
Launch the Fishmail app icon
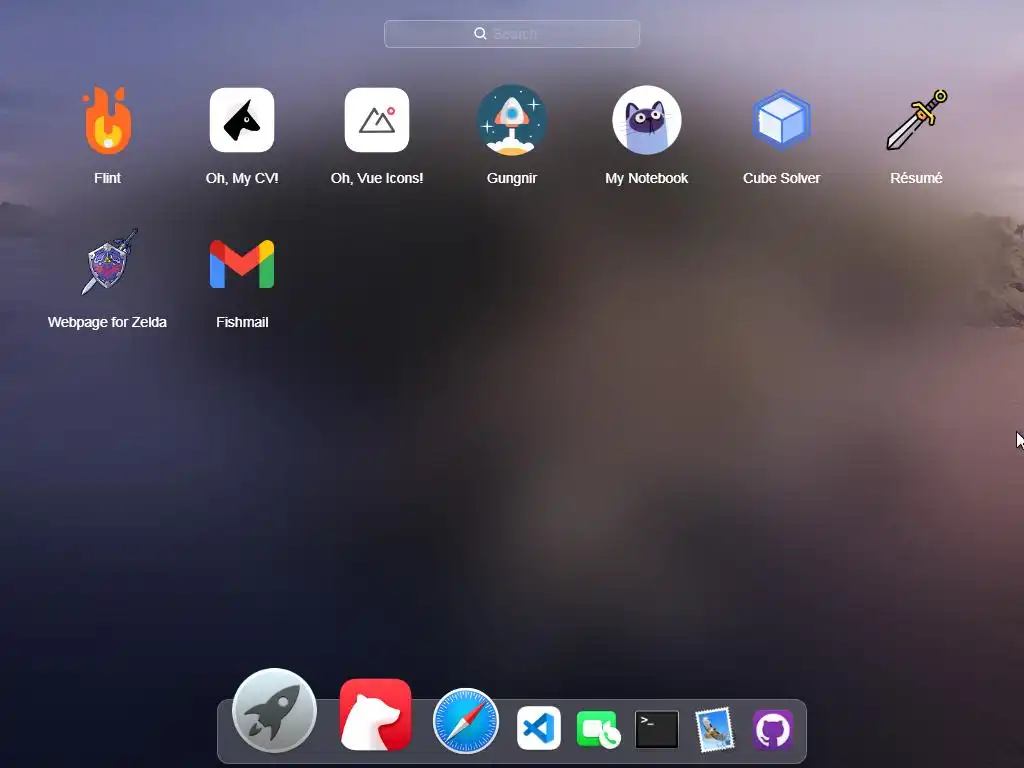242,264
